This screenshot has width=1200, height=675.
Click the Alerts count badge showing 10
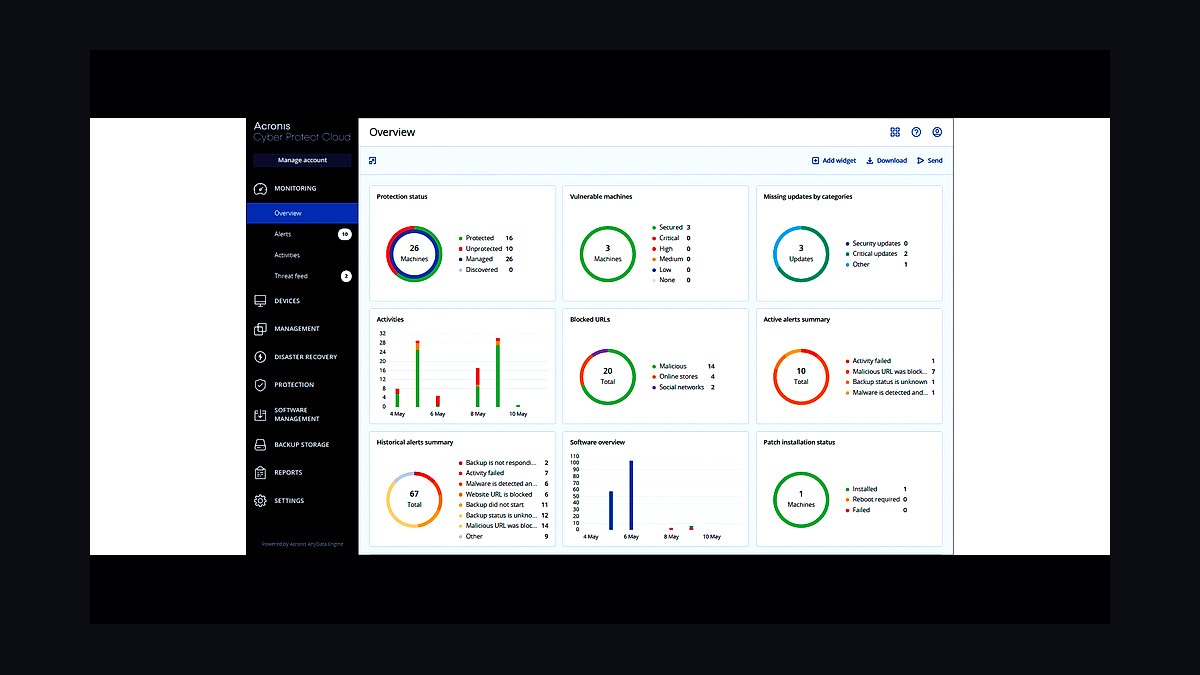tap(344, 234)
